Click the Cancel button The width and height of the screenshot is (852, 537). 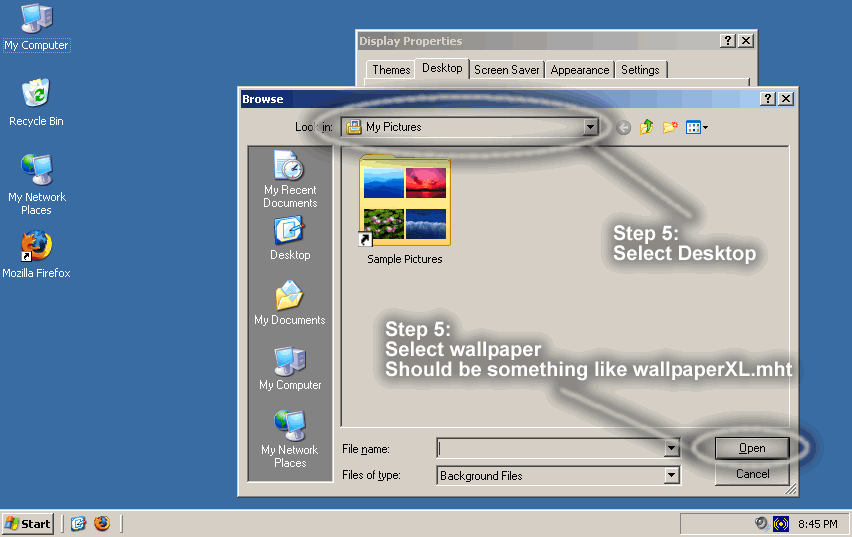tap(752, 474)
